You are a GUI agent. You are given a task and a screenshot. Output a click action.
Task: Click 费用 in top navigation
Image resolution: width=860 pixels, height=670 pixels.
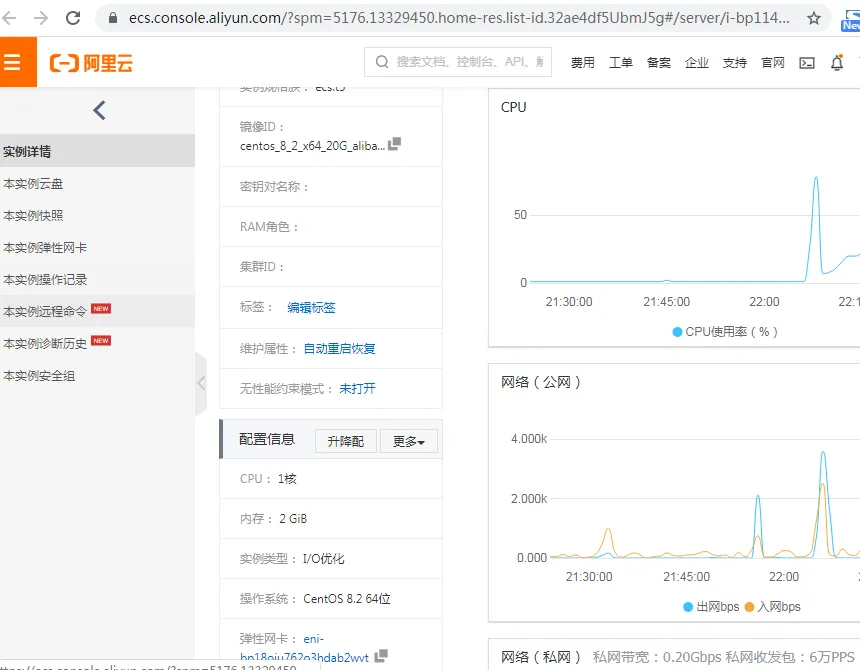click(x=582, y=63)
